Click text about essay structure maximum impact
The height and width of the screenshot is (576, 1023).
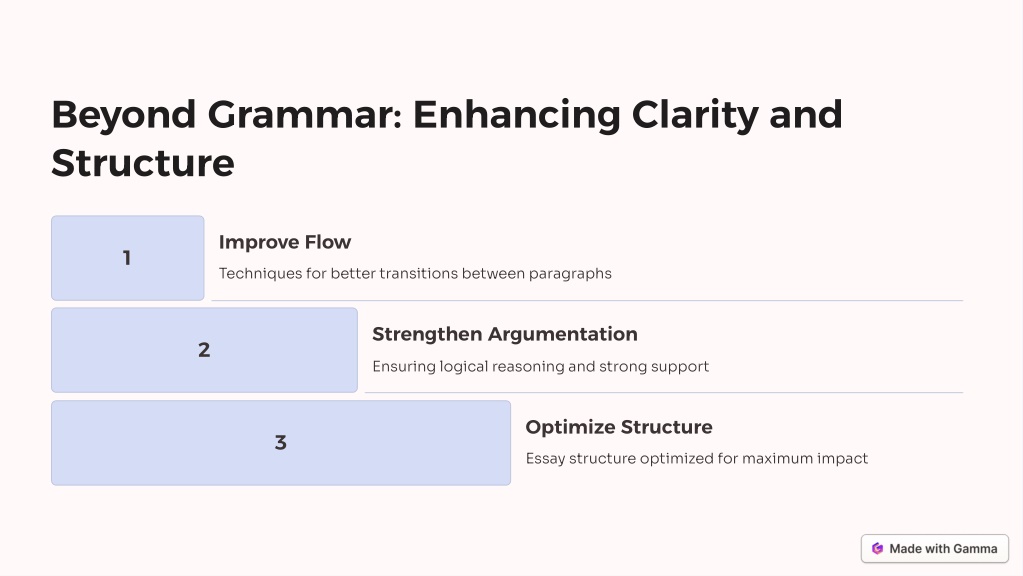point(697,459)
